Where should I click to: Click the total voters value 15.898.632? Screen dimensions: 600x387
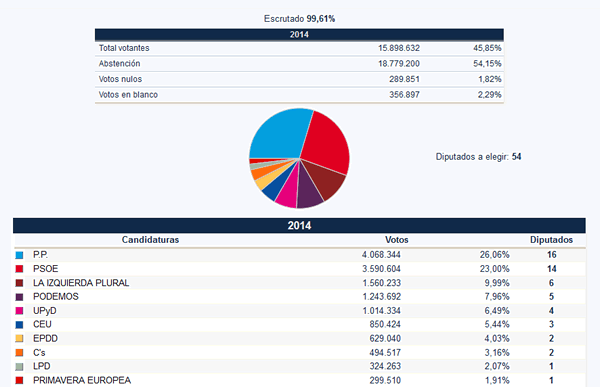[399, 48]
